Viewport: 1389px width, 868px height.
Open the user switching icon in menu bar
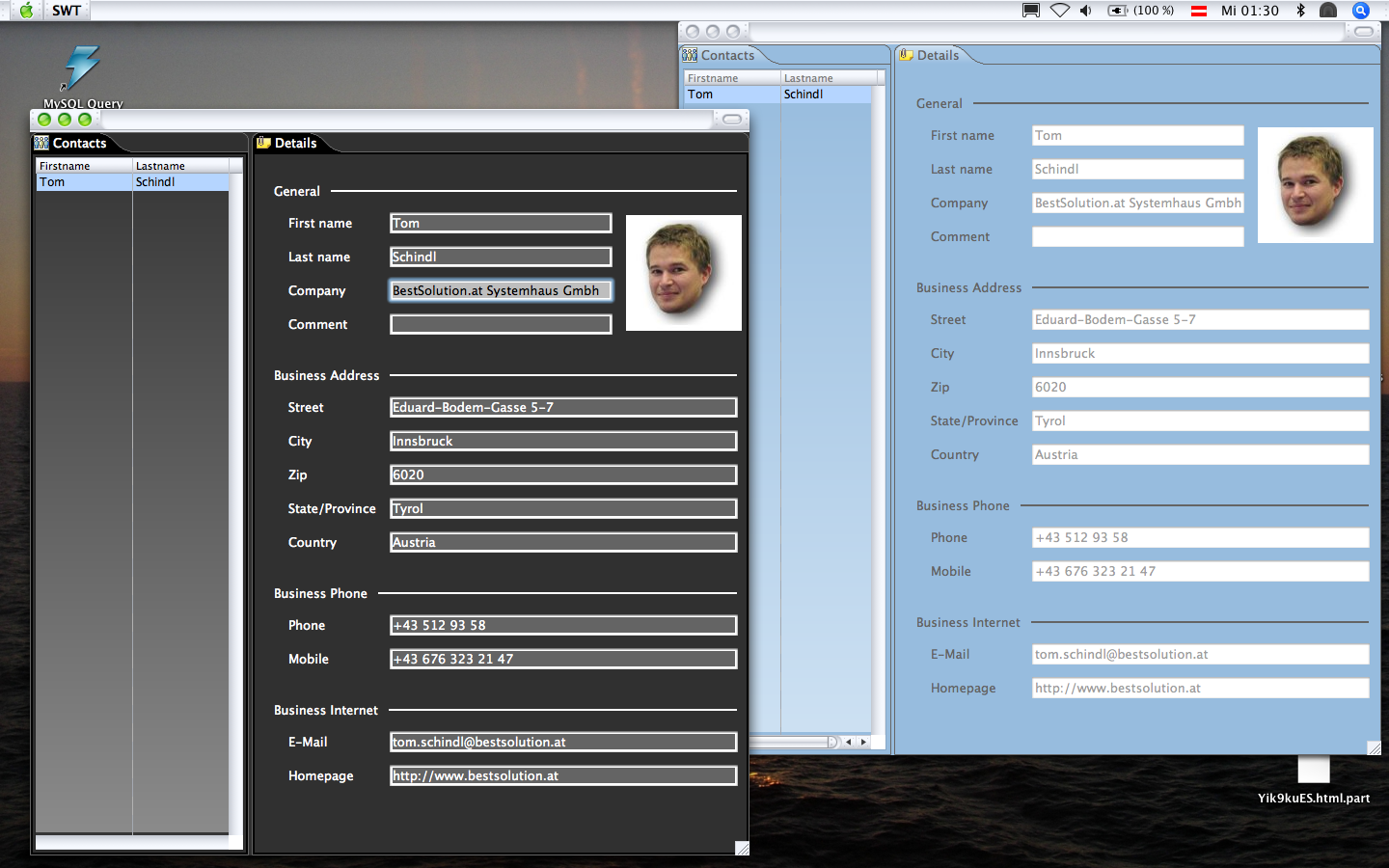tap(1328, 11)
